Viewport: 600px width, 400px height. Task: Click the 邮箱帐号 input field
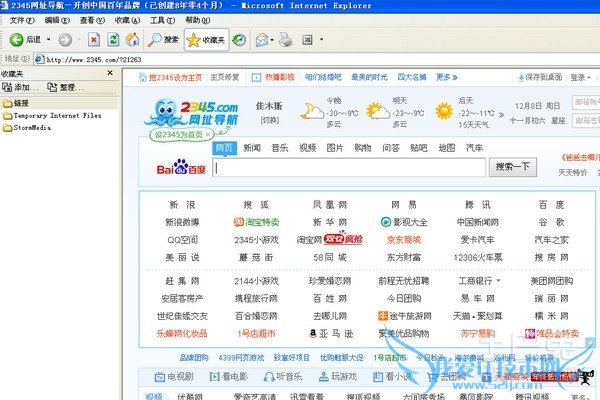586,102
